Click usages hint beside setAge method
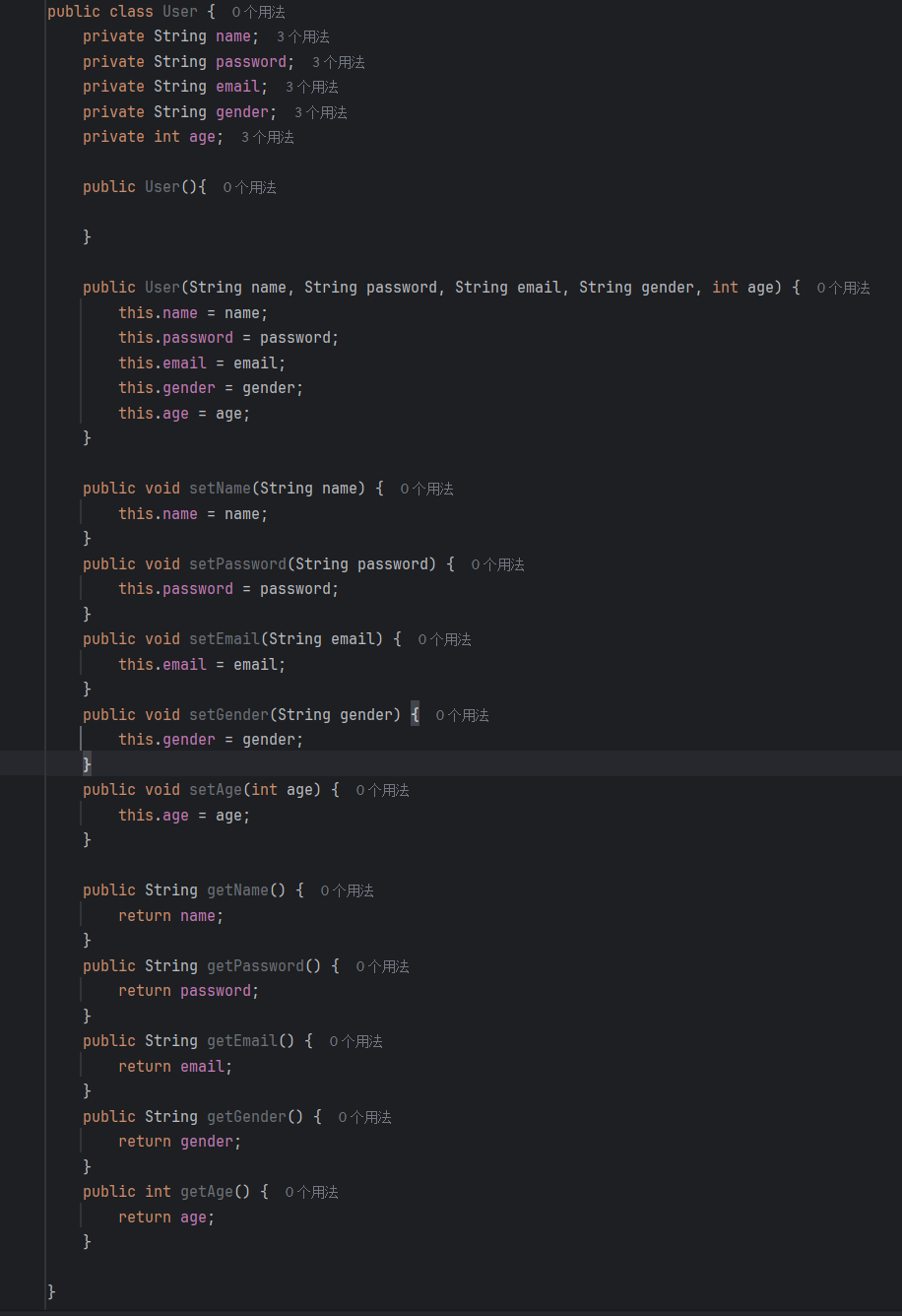 point(383,790)
